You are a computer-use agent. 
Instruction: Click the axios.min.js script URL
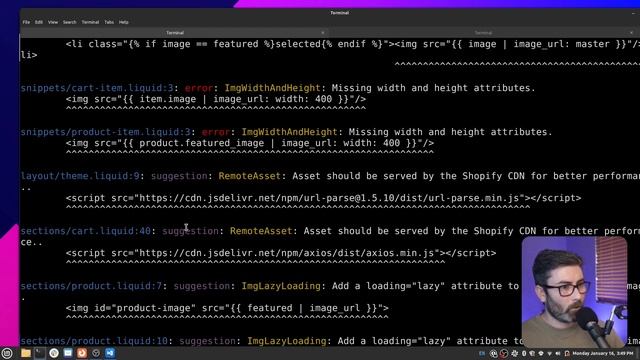coord(286,253)
